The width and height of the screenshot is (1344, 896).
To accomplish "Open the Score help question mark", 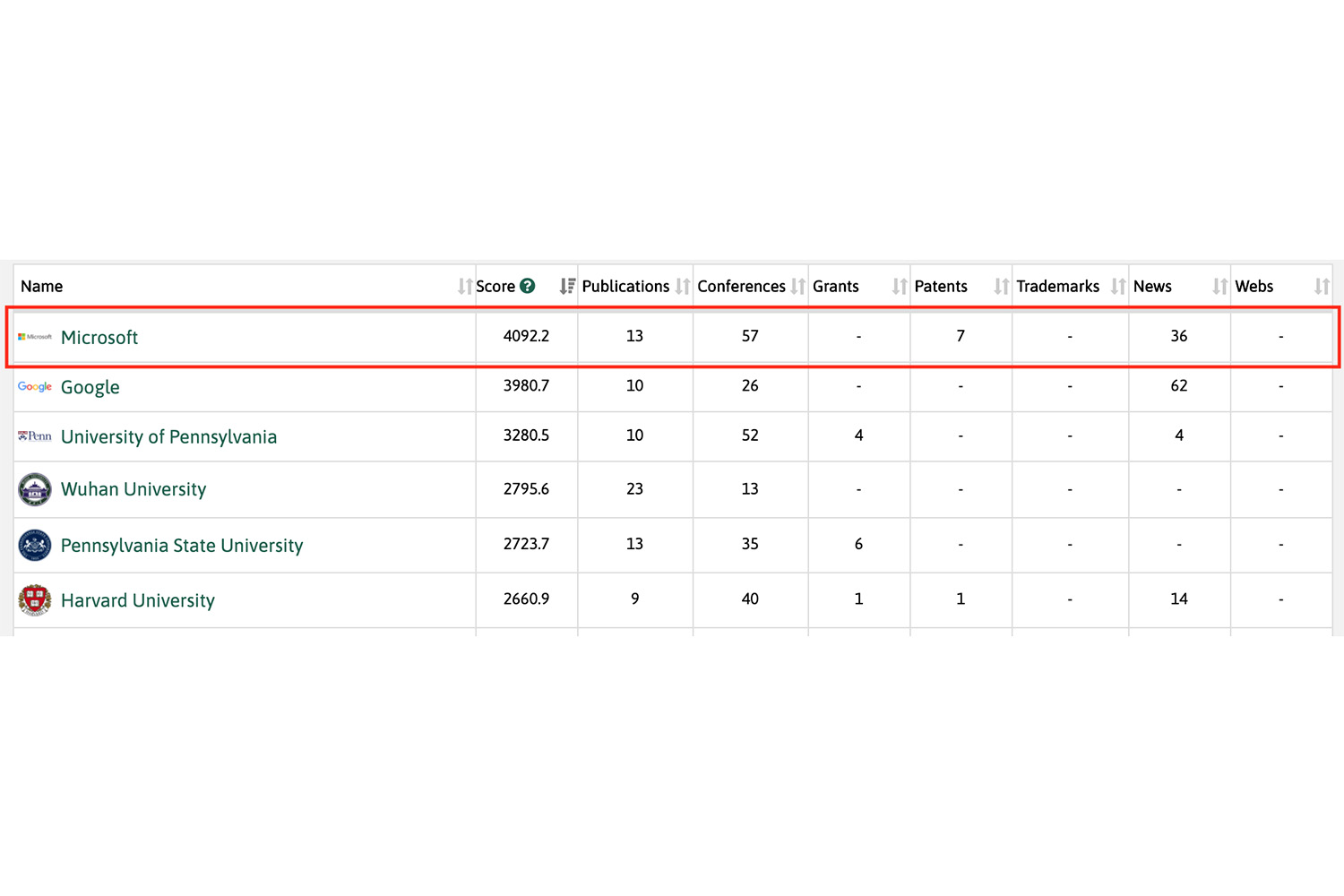I will point(528,286).
